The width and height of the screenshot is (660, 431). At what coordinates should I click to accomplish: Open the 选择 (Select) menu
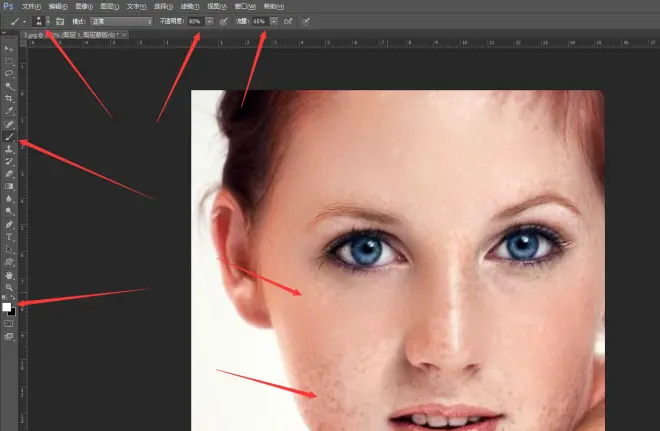tap(163, 6)
